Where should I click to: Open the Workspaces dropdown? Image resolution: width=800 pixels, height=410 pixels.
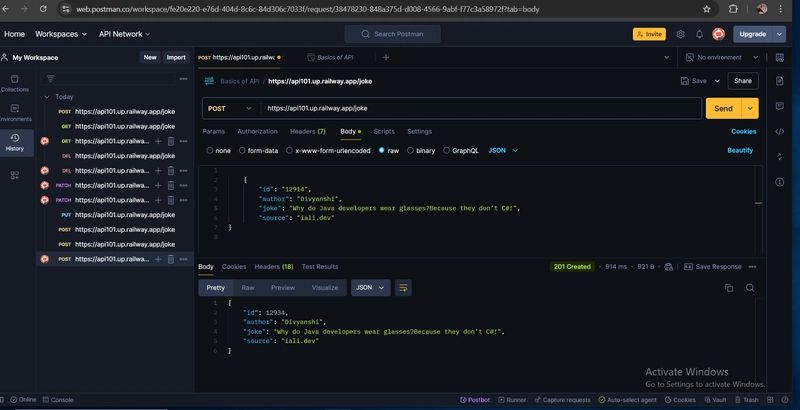pyautogui.click(x=61, y=34)
